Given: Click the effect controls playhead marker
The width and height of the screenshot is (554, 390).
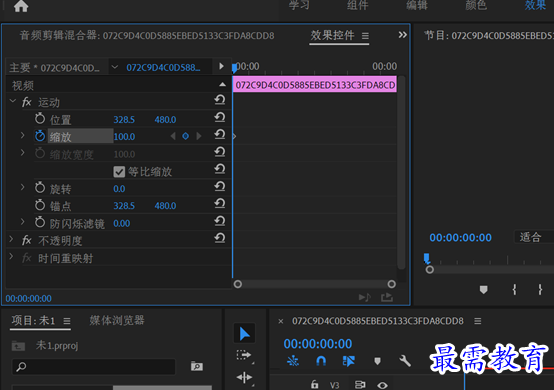Looking at the screenshot, I should (x=235, y=67).
